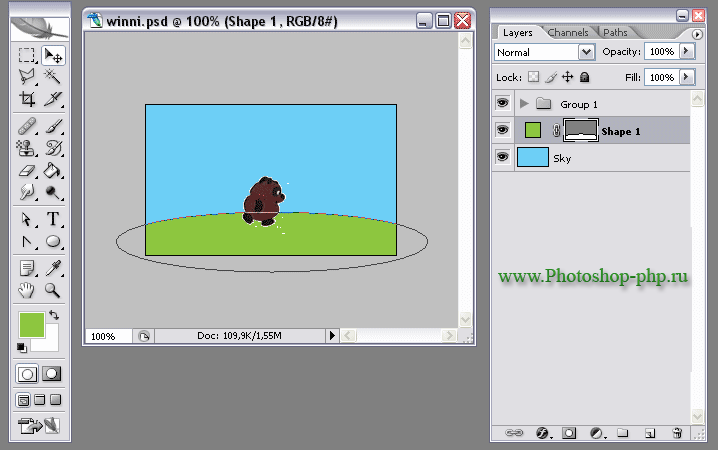The image size is (718, 450).
Task: Open the Opacity slider arrow
Action: click(686, 51)
